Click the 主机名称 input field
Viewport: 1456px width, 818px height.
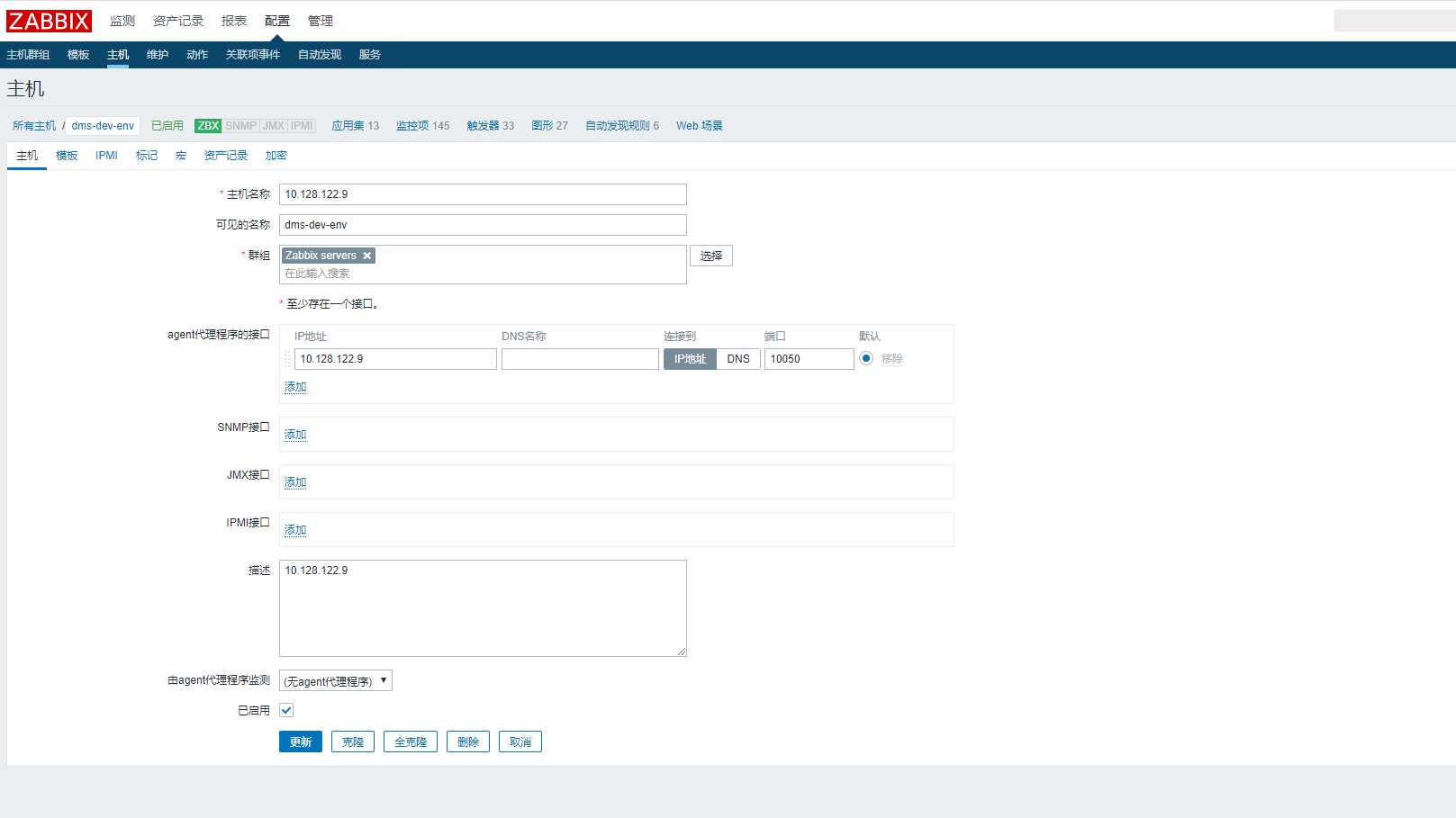point(483,194)
